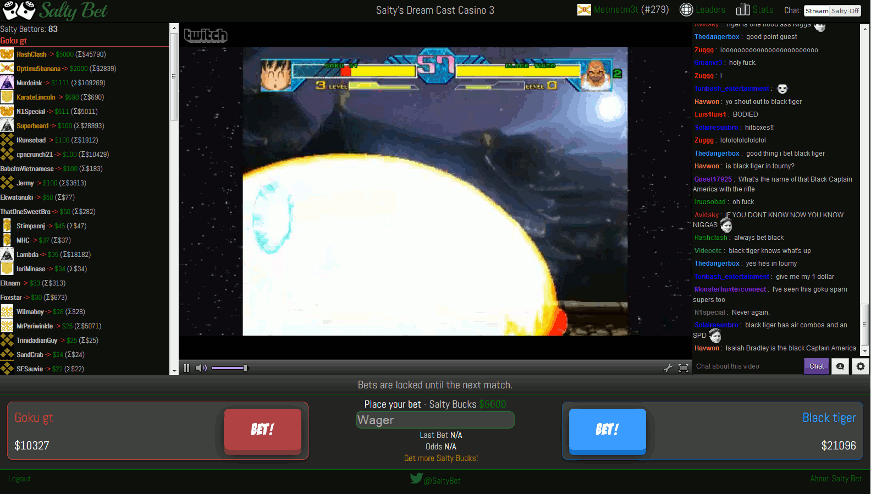Click the Salty's Dream Cast Casino 3 title
The height and width of the screenshot is (494, 871).
[x=435, y=10]
